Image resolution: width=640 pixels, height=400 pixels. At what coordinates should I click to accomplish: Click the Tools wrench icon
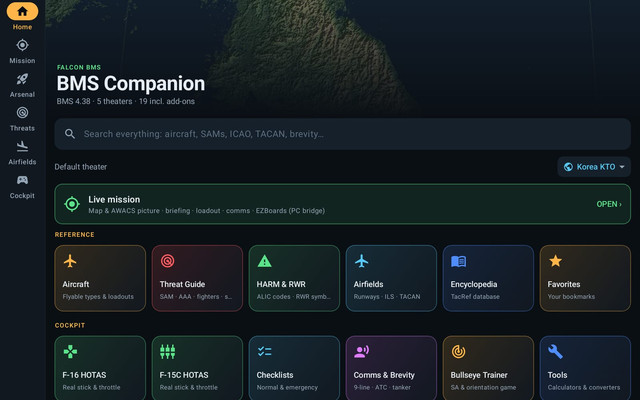(x=556, y=351)
